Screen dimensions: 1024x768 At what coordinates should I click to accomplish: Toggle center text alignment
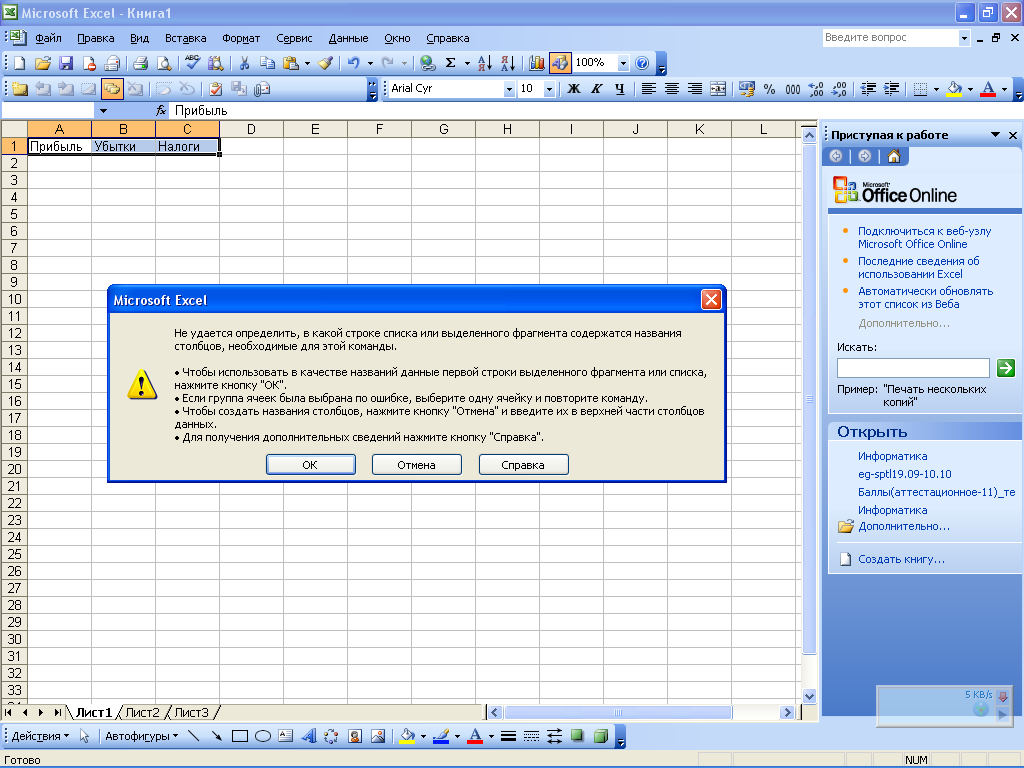[671, 89]
